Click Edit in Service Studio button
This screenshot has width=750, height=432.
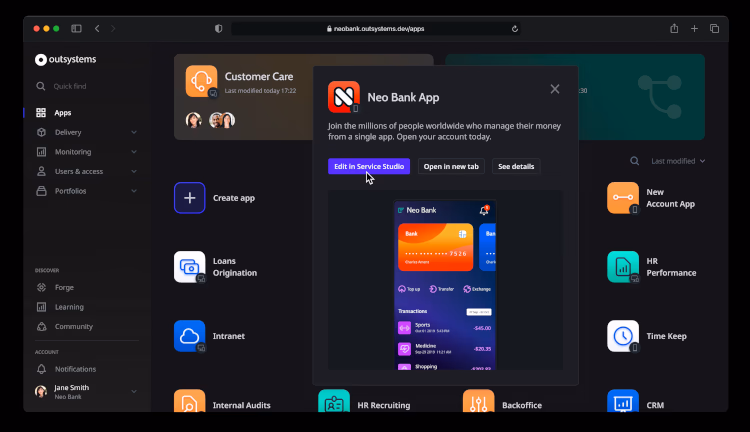369,166
